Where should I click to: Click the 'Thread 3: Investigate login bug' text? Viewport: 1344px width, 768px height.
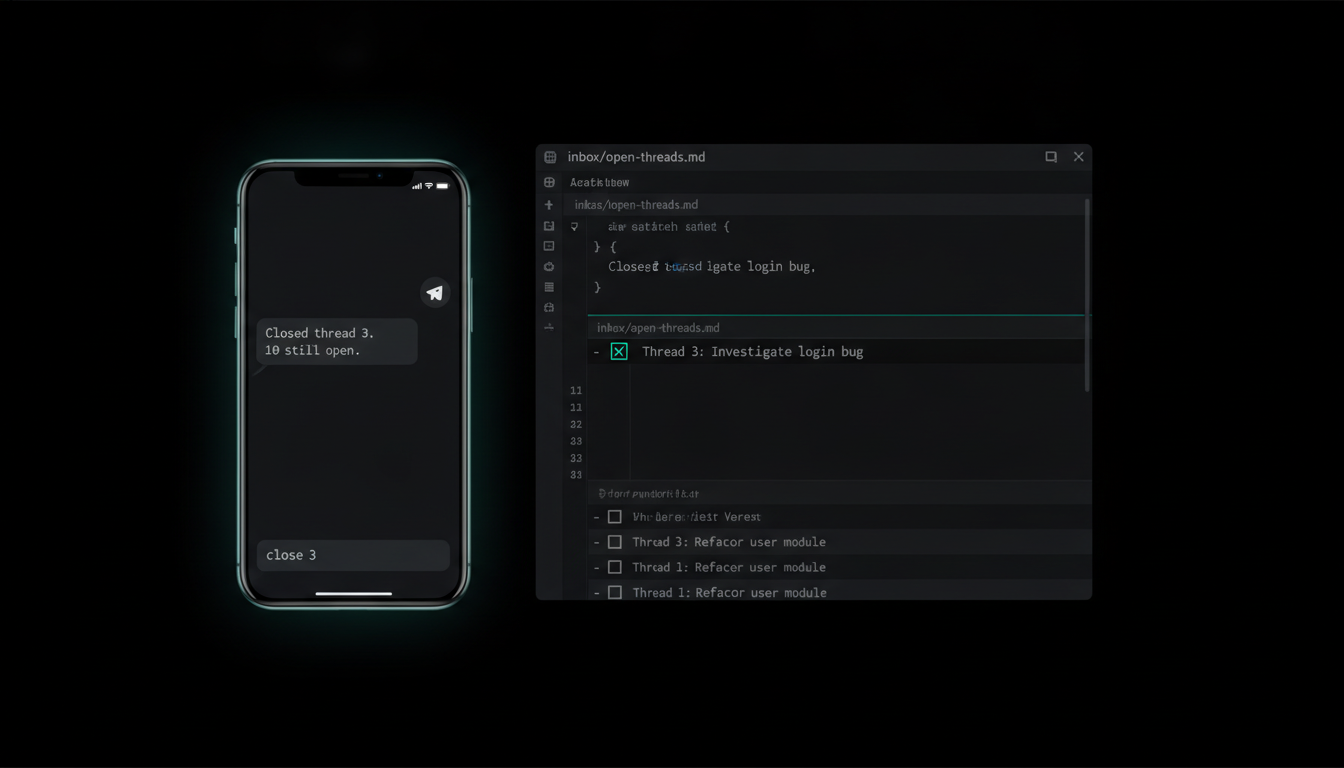[x=752, y=351]
